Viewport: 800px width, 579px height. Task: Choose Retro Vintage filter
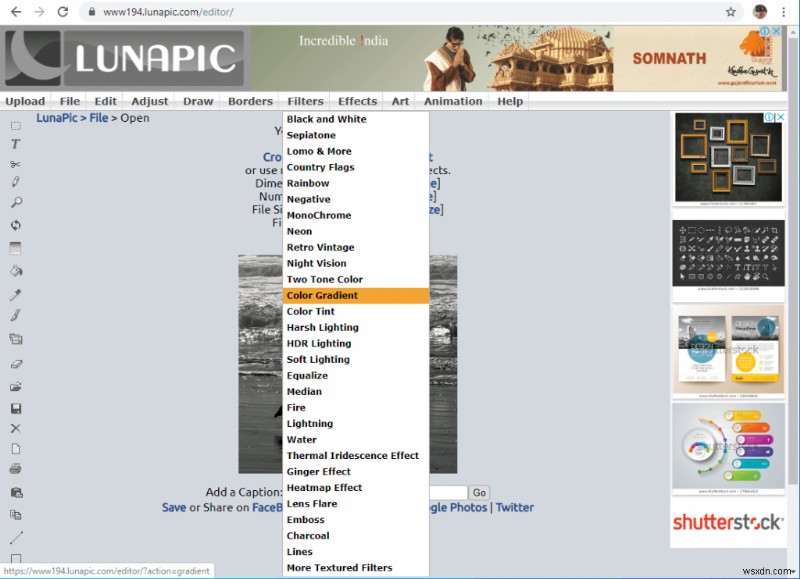pyautogui.click(x=356, y=247)
